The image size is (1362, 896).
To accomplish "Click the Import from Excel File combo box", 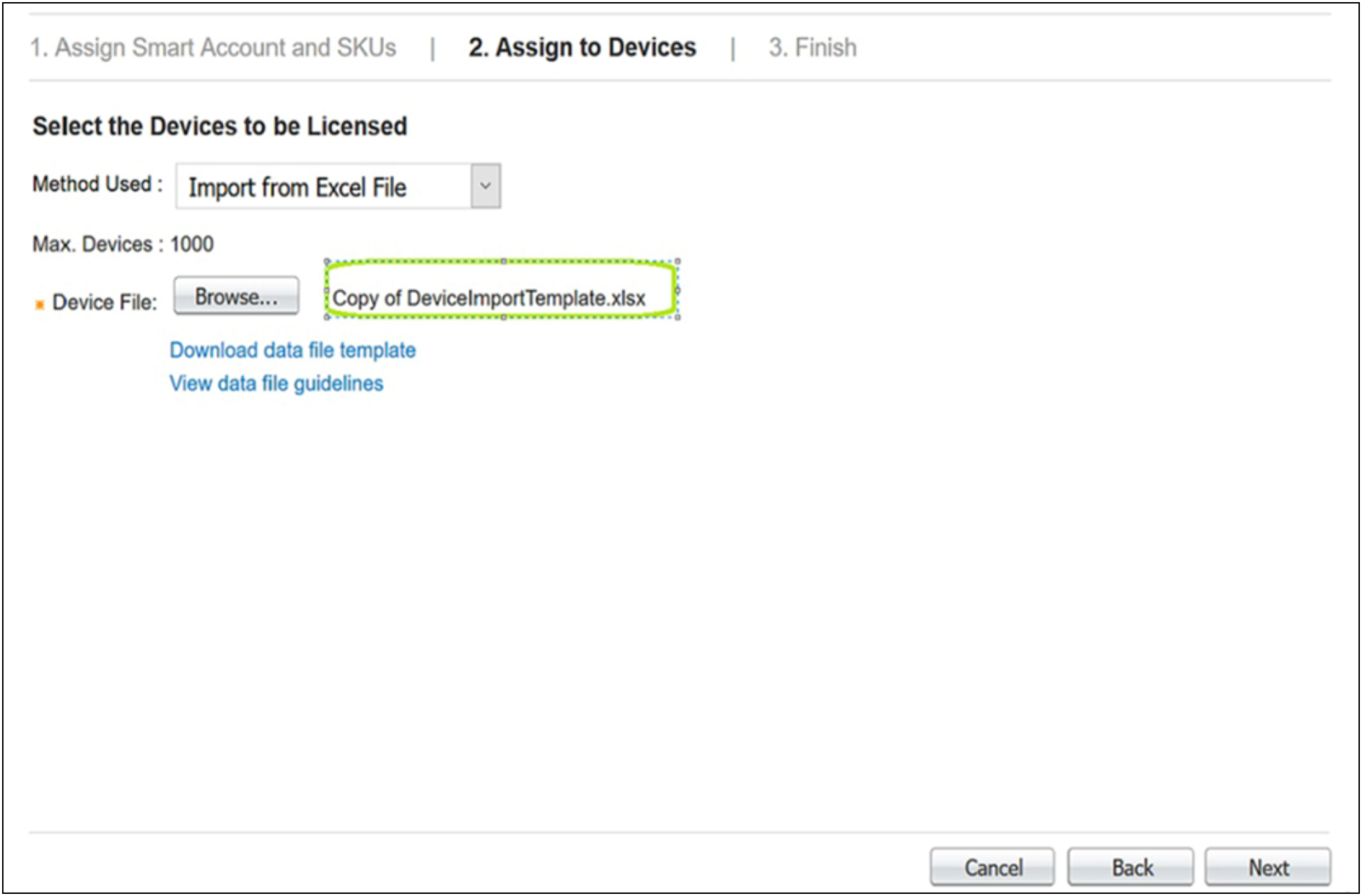I will 338,187.
